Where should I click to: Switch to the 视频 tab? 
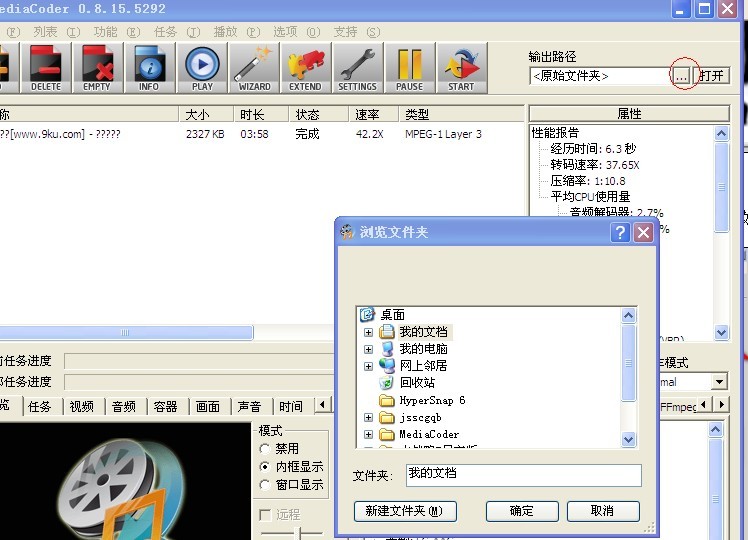pos(82,406)
